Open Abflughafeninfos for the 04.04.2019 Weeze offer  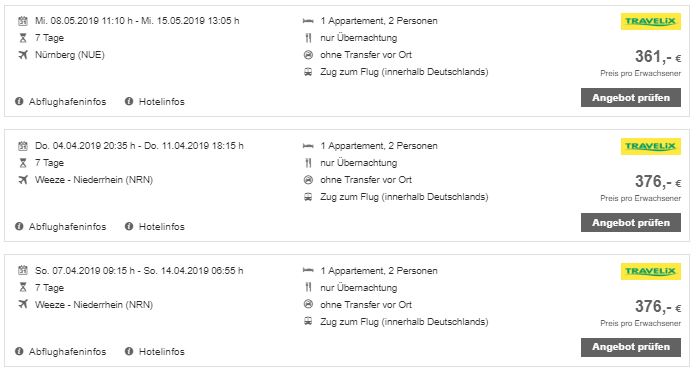click(60, 226)
